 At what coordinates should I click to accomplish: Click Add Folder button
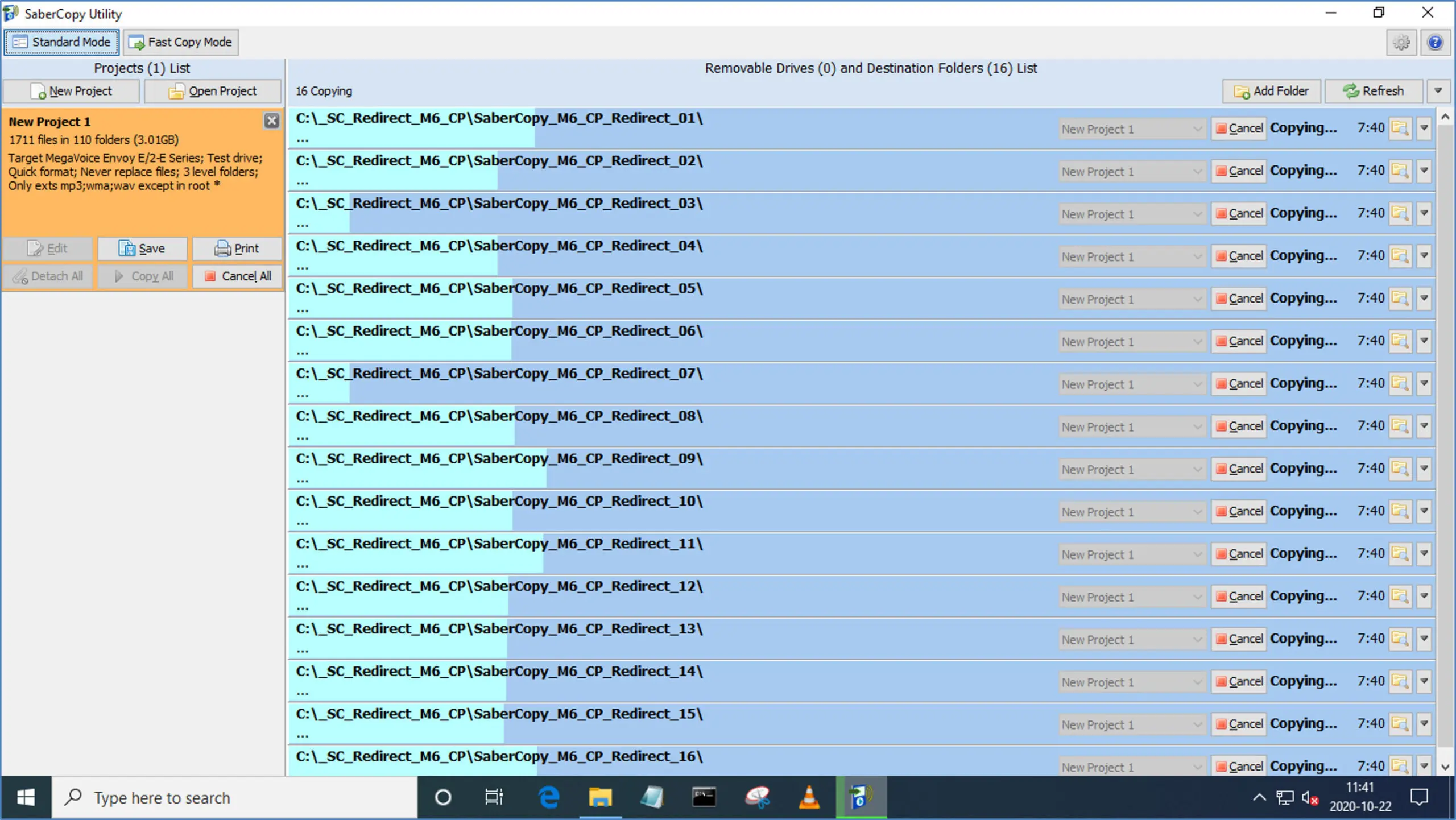click(x=1272, y=91)
